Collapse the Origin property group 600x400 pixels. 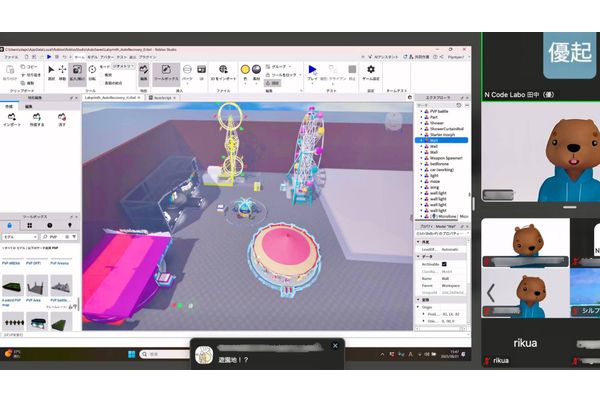pos(418,307)
